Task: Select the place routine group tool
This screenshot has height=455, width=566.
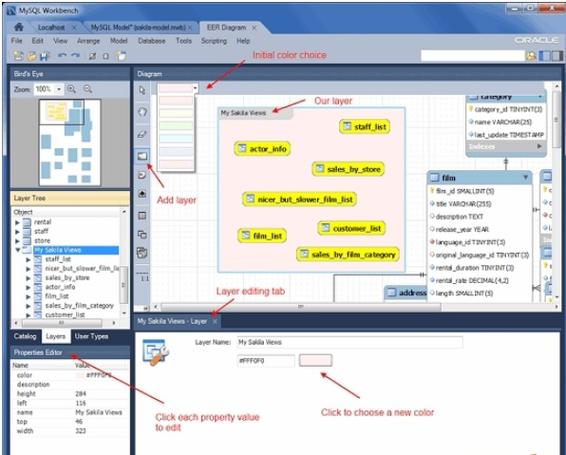Action: [x=142, y=253]
